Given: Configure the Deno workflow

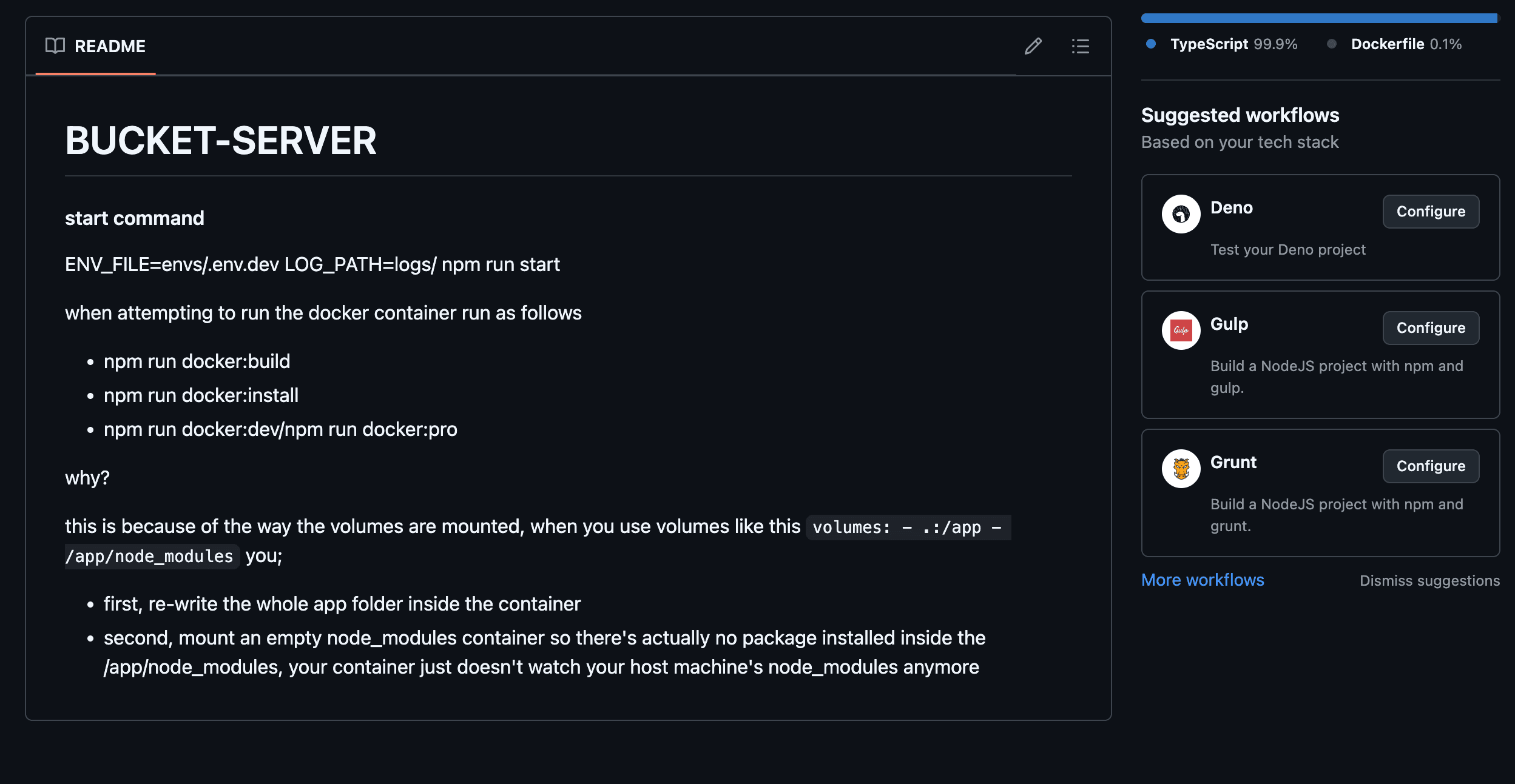Looking at the screenshot, I should pos(1430,211).
